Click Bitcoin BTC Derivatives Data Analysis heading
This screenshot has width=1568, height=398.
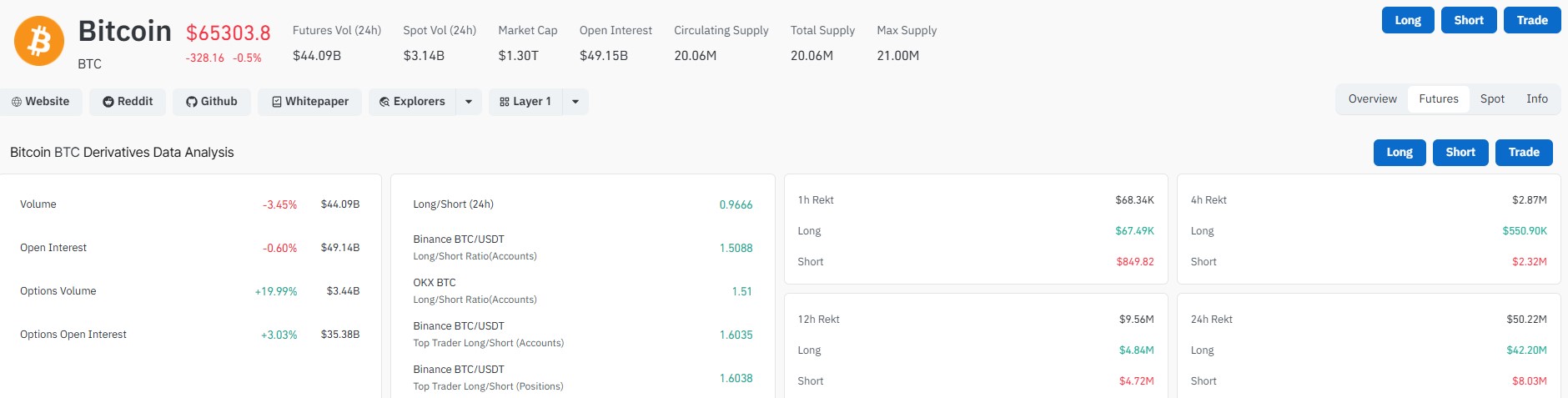coord(122,153)
